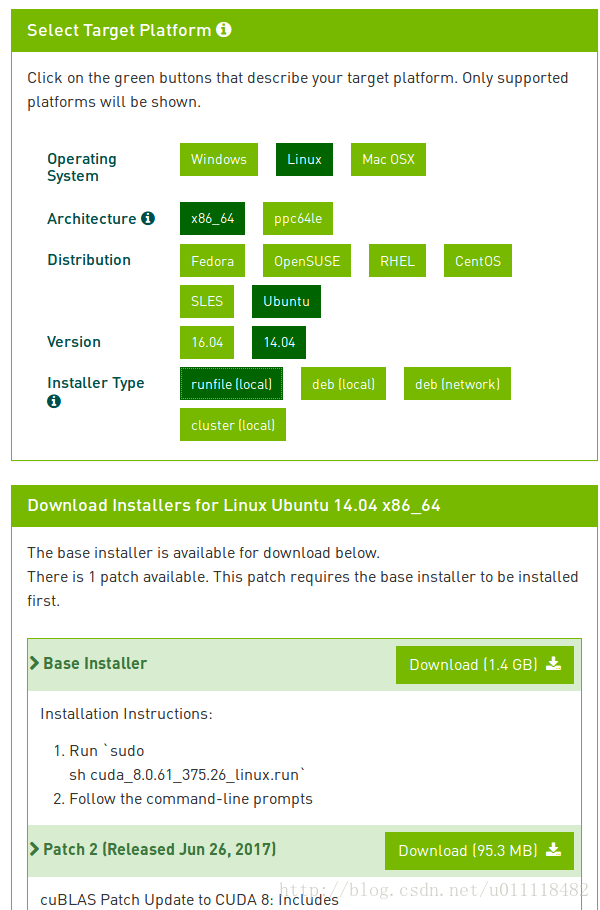This screenshot has height=910, width=600.
Task: Choose the Mac OSX option
Action: (388, 160)
